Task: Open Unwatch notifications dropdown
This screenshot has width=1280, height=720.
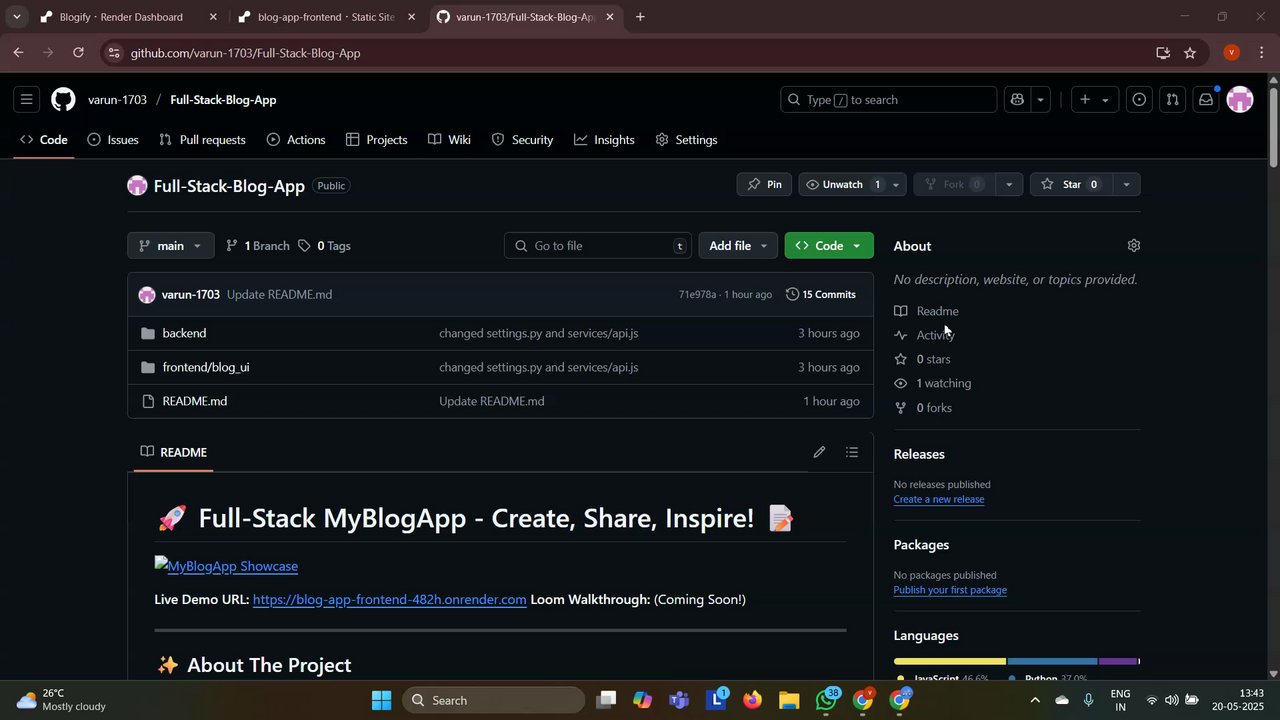Action: click(x=854, y=185)
